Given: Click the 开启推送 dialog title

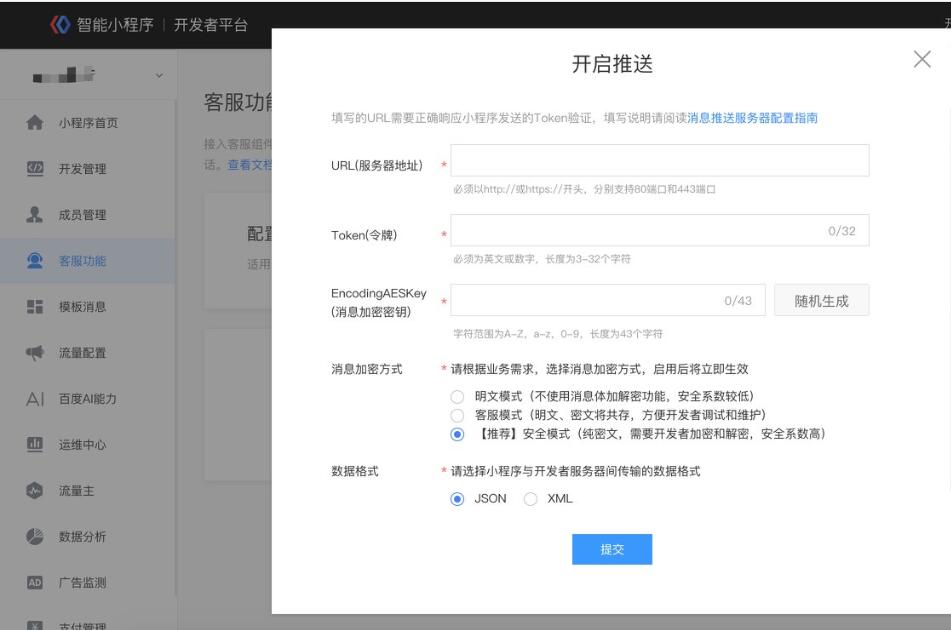Looking at the screenshot, I should pos(612,64).
